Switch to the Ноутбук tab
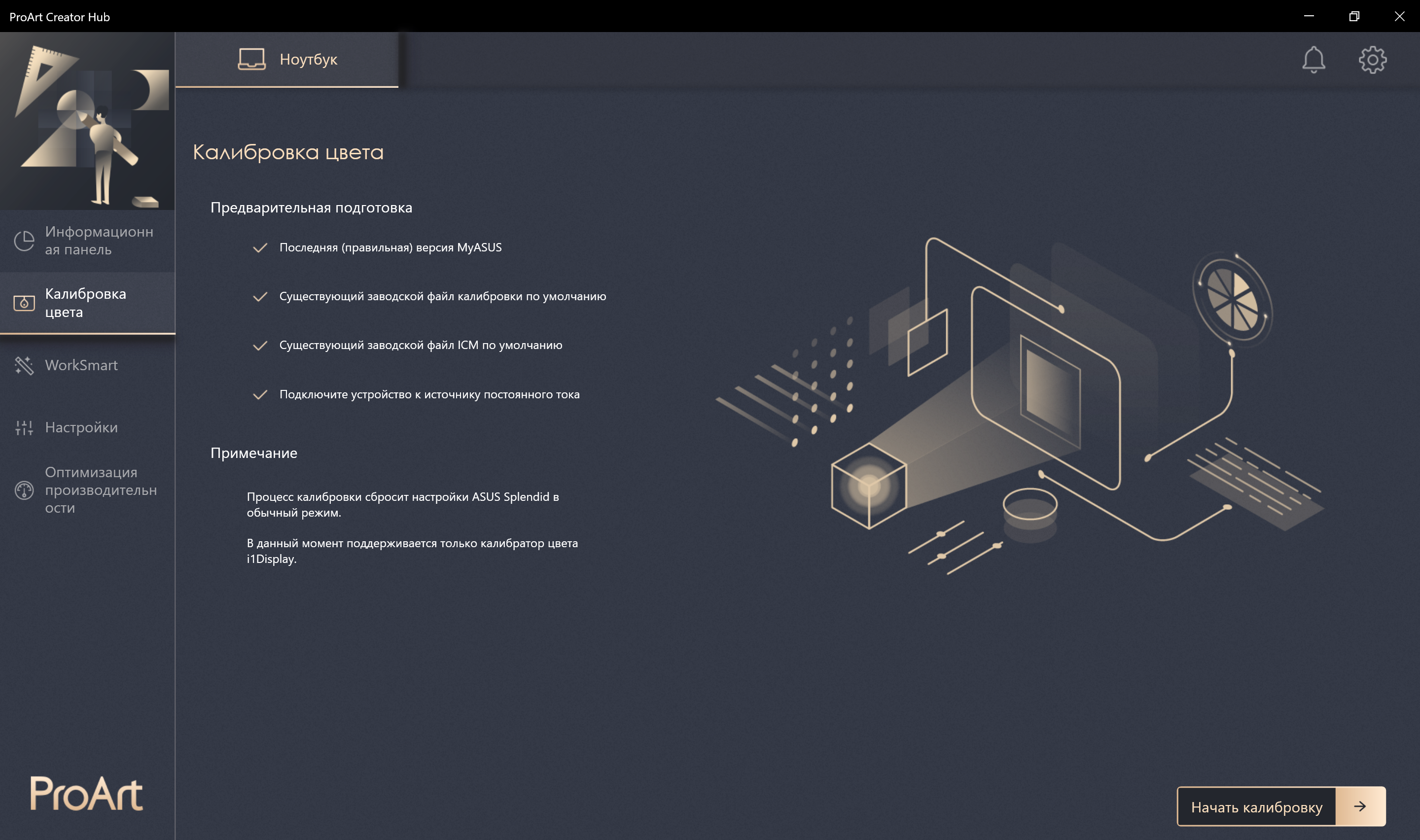Image resolution: width=1420 pixels, height=840 pixels. tap(287, 59)
